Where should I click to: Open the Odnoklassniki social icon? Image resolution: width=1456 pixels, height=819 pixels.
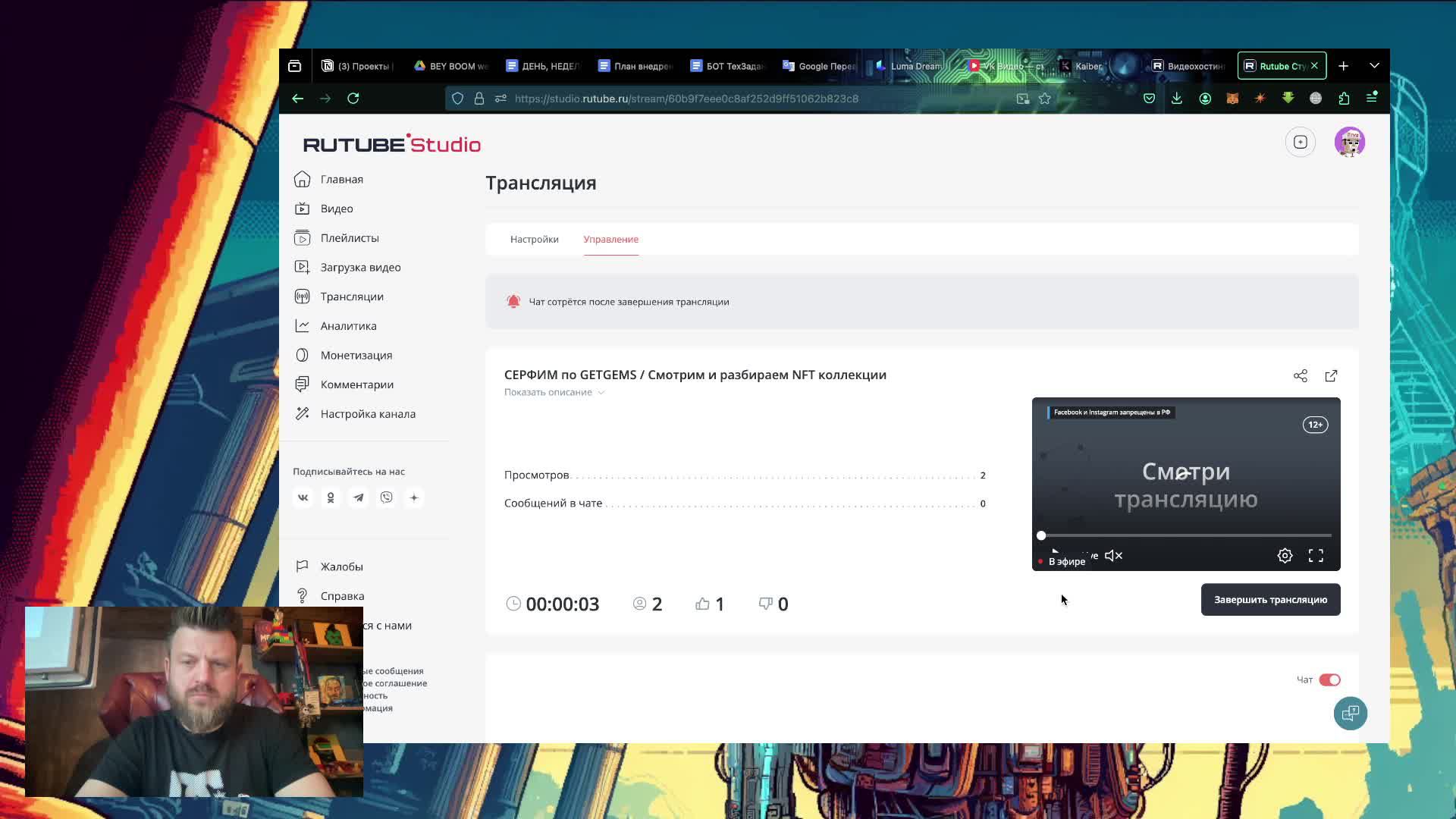click(x=331, y=497)
